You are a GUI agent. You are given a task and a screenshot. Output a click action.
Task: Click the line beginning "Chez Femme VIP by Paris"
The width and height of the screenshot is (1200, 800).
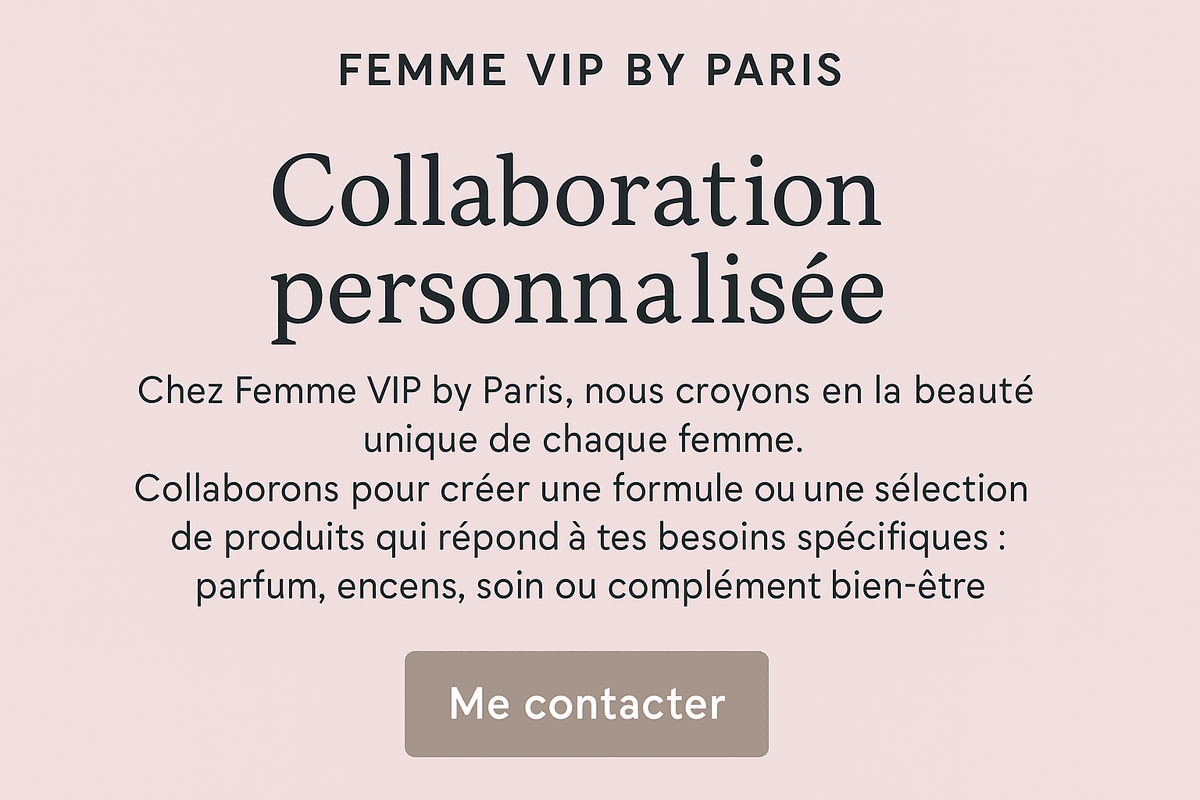click(x=585, y=392)
